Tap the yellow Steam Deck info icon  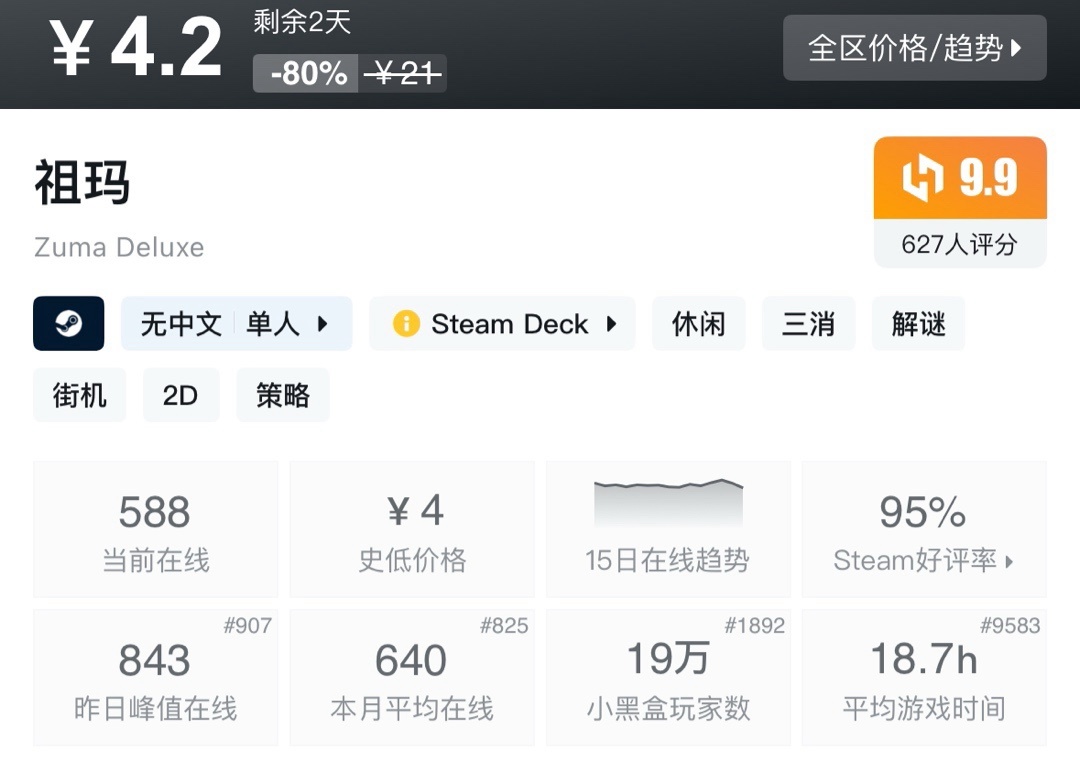[x=406, y=324]
